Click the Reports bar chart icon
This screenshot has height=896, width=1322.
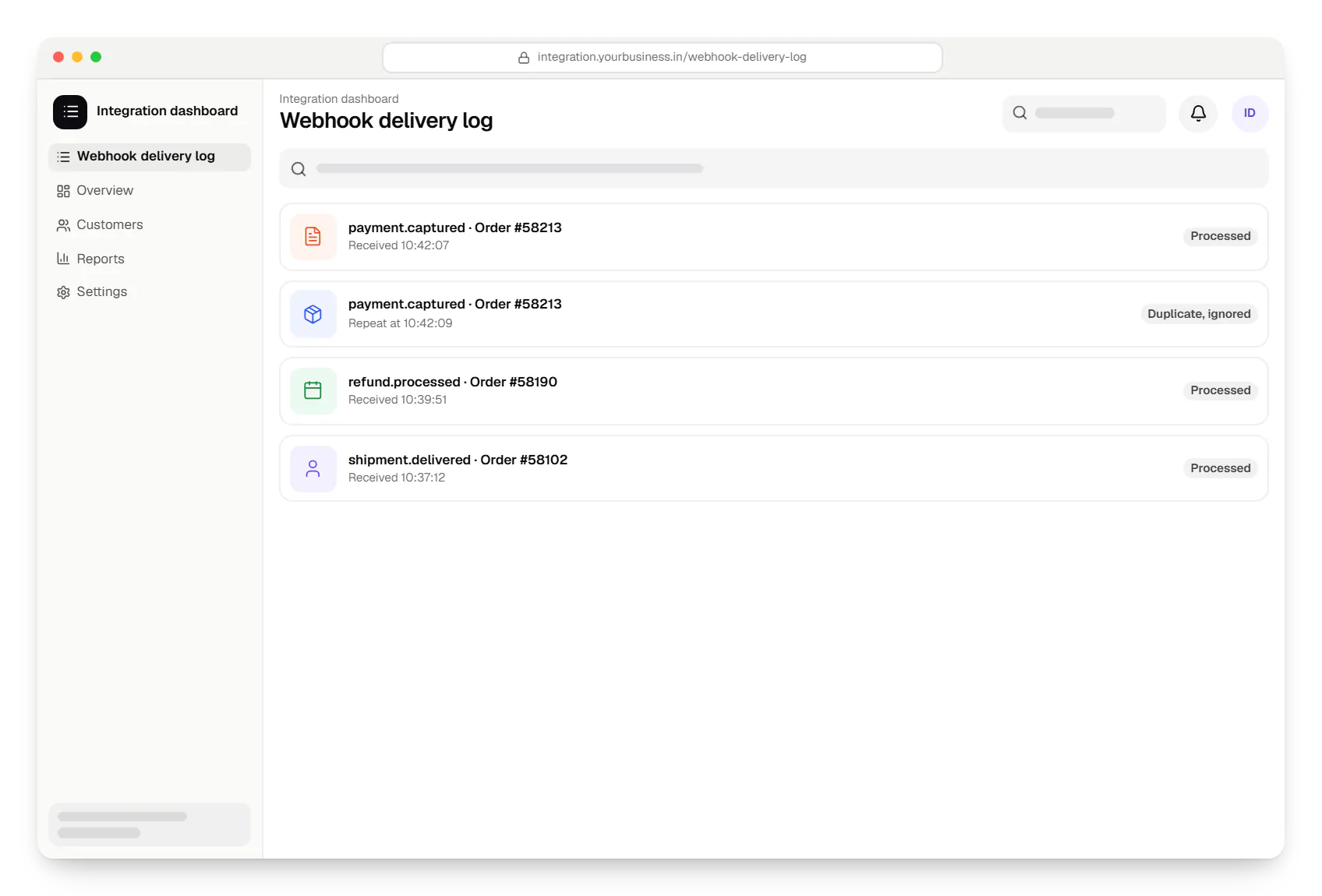coord(63,259)
